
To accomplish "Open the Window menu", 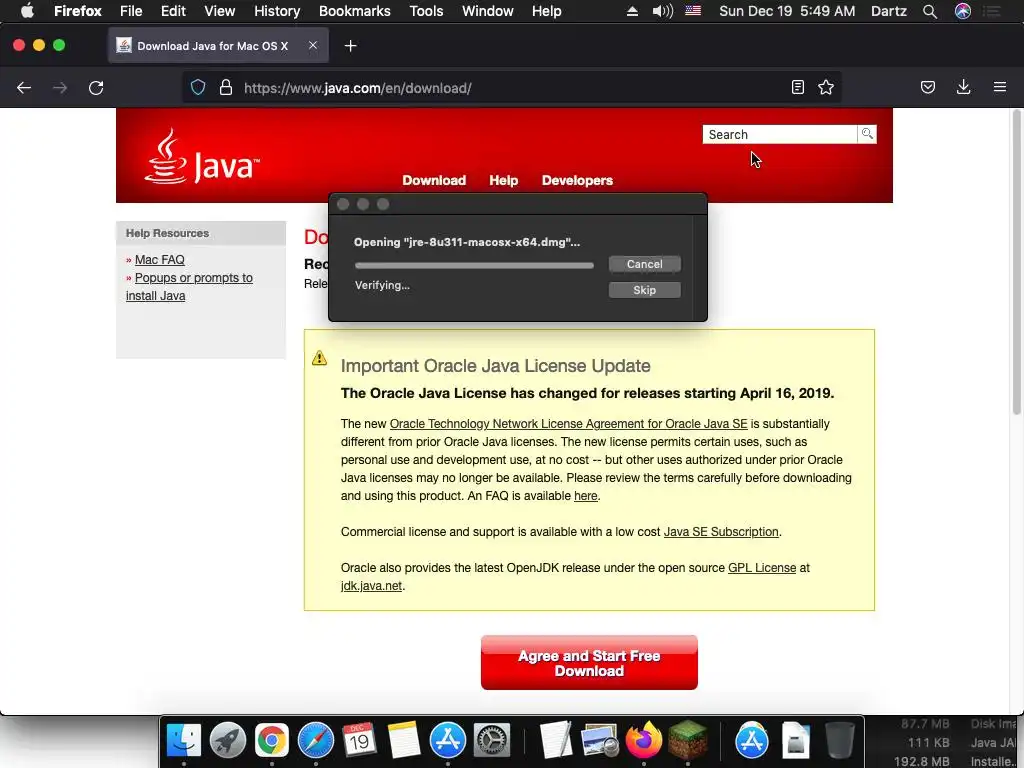I will click(487, 11).
